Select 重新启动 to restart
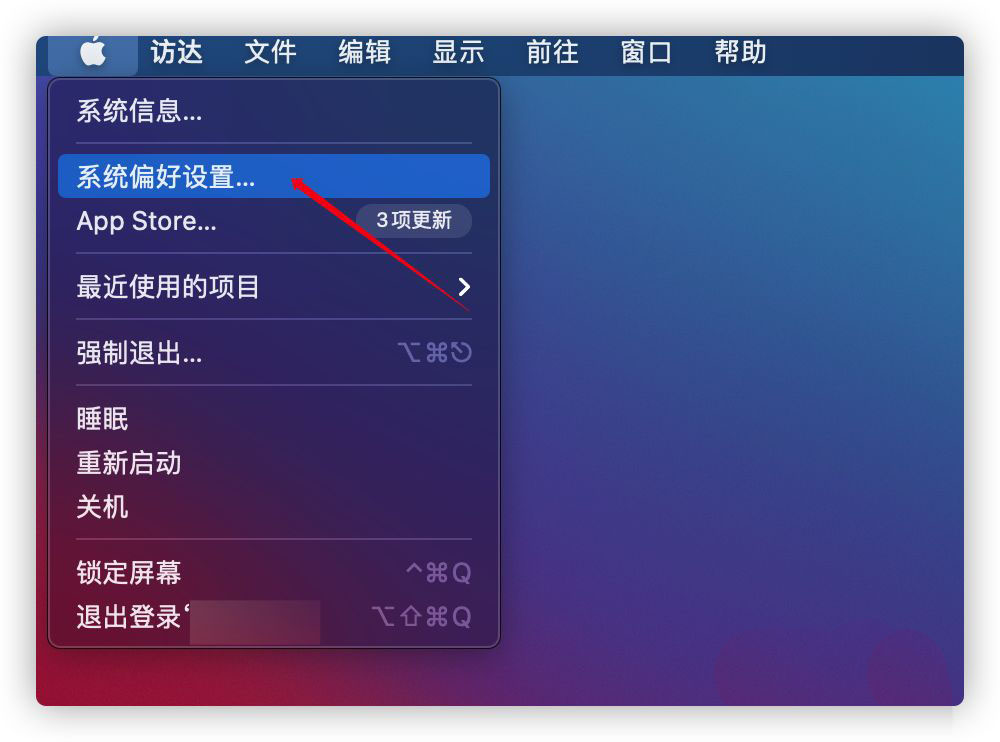 coord(274,463)
